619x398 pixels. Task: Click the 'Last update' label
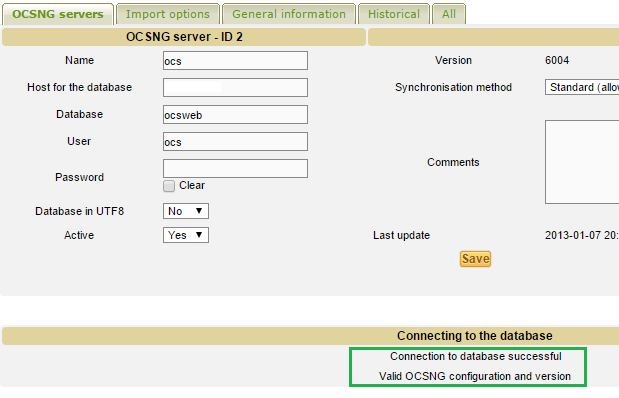[401, 235]
